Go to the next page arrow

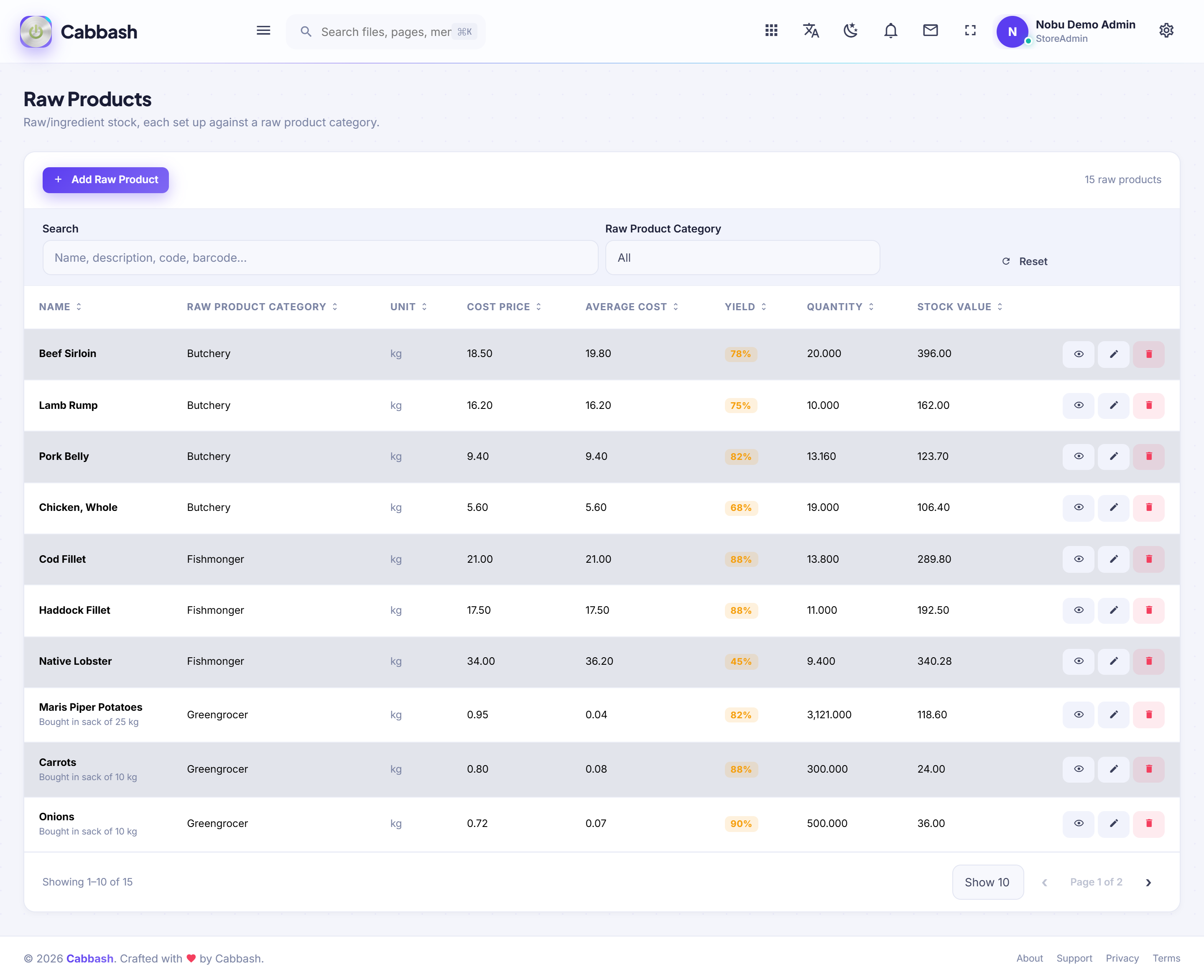coord(1148,882)
